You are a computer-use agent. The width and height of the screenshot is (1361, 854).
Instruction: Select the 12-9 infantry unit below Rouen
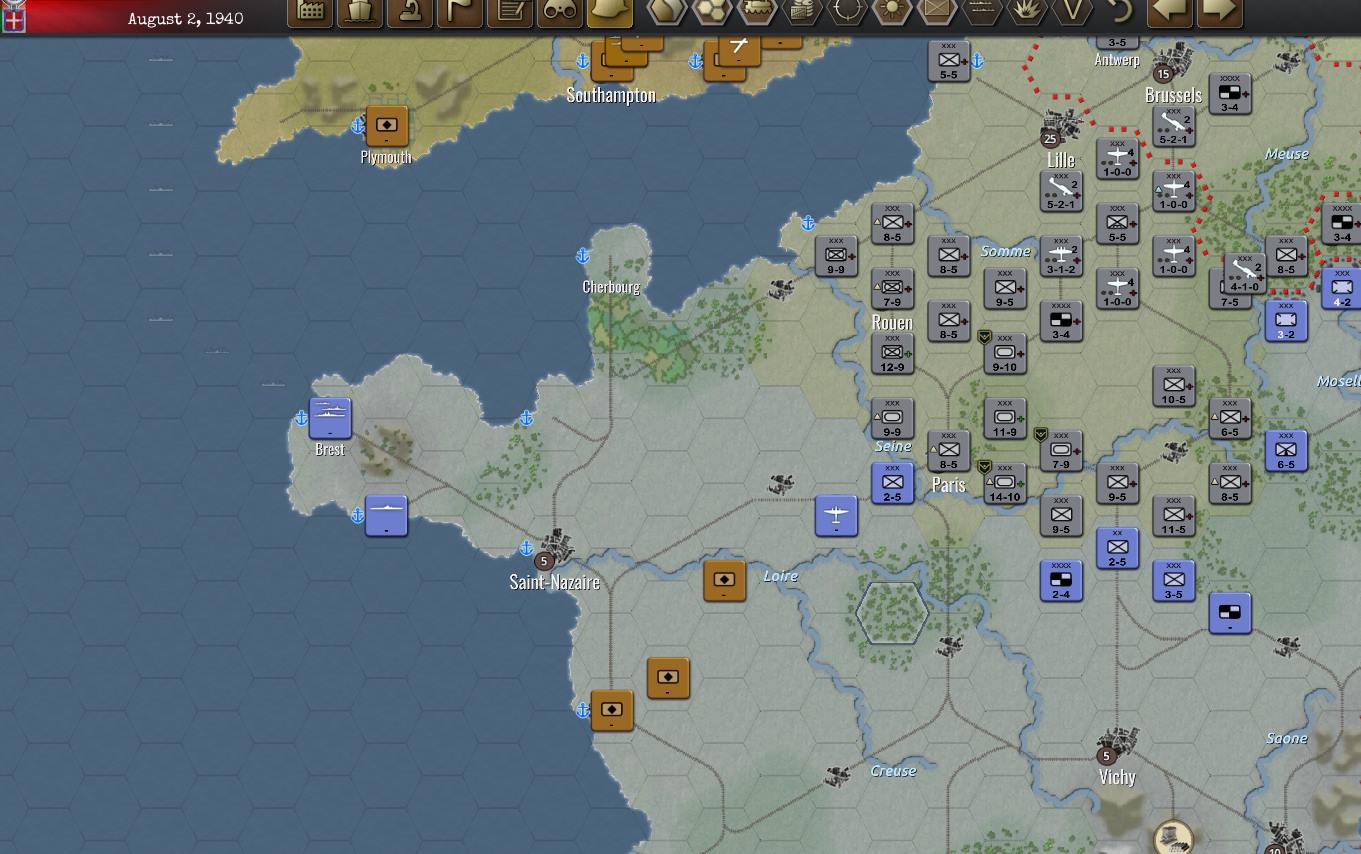click(892, 353)
